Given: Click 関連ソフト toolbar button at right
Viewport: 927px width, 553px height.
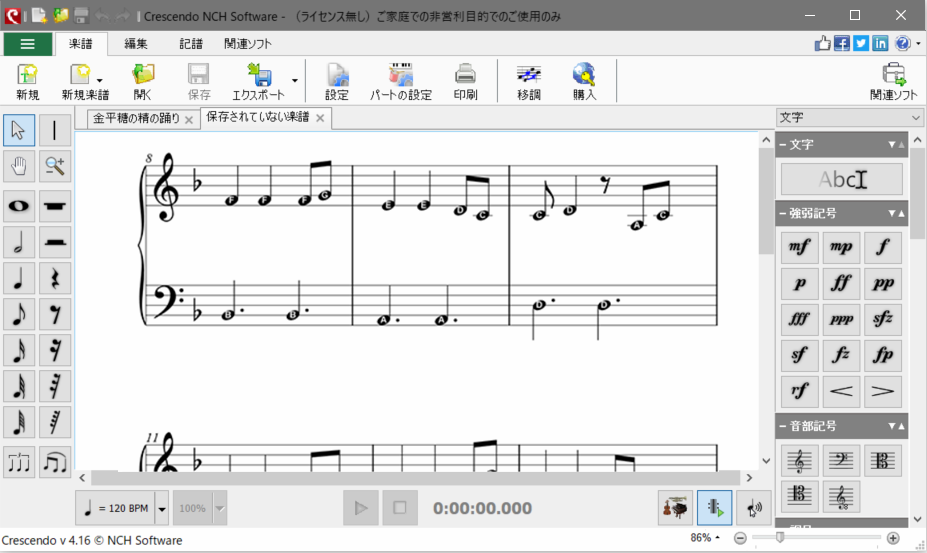Looking at the screenshot, I should coord(893,82).
